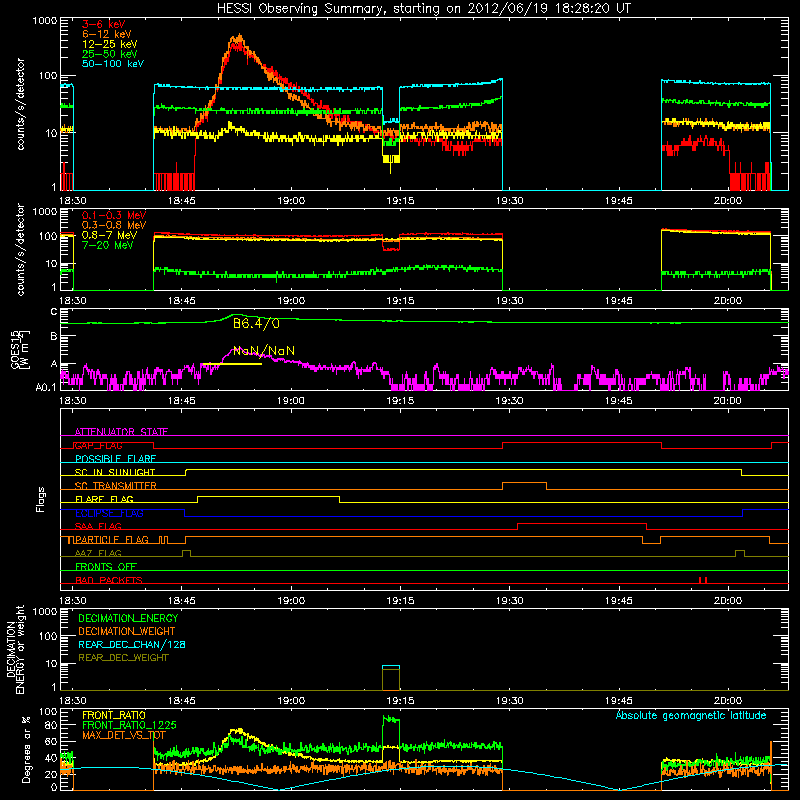The width and height of the screenshot is (800, 800).
Task: Click the AAZ_FLAG pulse near 18:45
Action: pos(186,553)
